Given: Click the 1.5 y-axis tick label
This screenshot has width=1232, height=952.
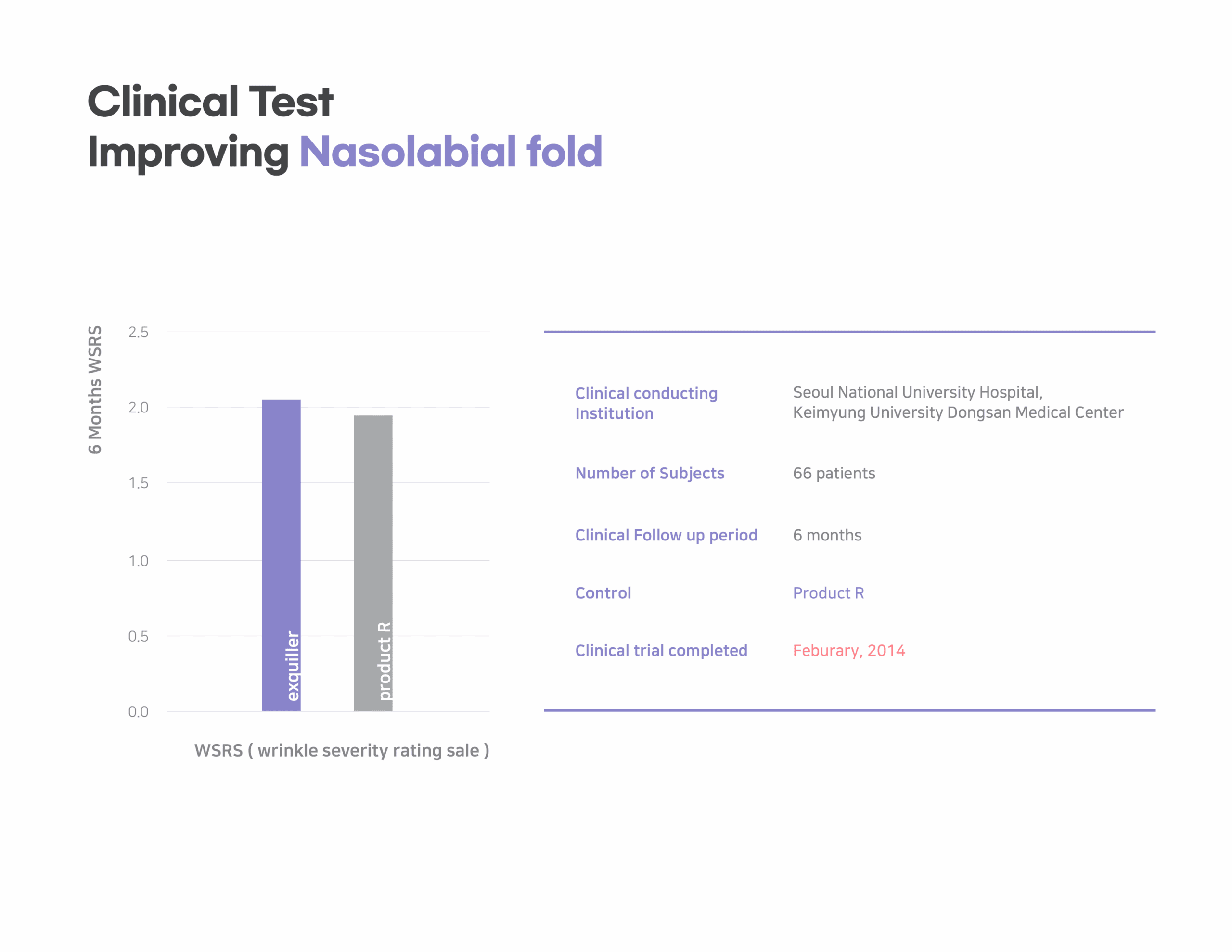Looking at the screenshot, I should point(138,483).
